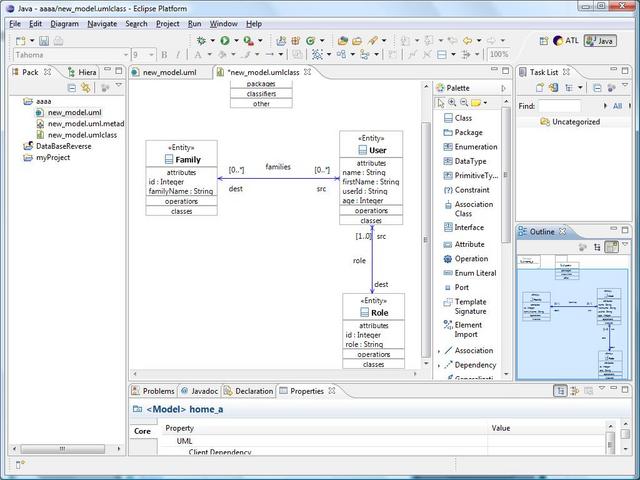Switch to the Java perspective
The width and height of the screenshot is (640, 480).
click(599, 41)
